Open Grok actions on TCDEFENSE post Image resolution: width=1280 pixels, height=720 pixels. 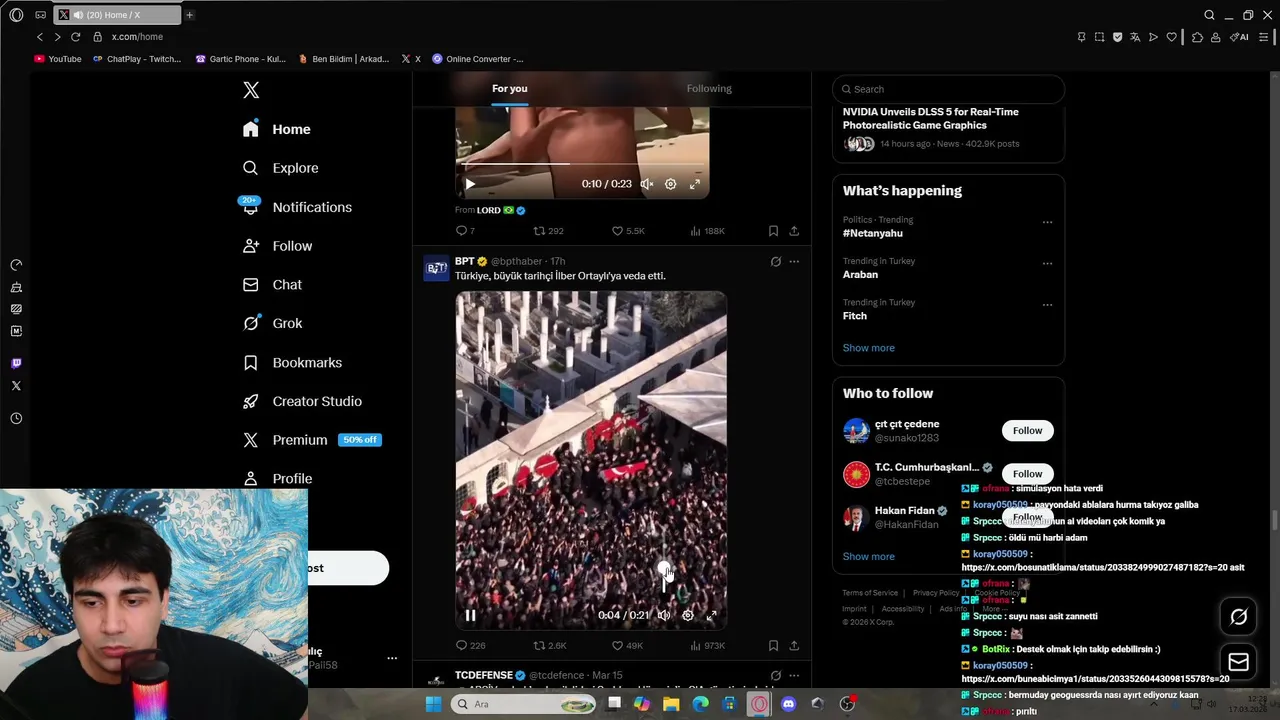(x=775, y=676)
